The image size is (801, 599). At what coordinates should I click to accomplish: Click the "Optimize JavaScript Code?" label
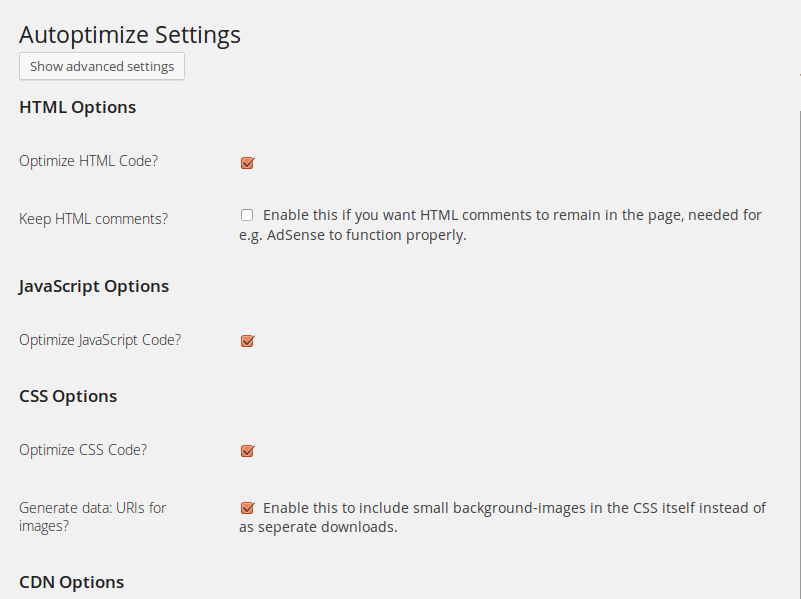tap(100, 340)
